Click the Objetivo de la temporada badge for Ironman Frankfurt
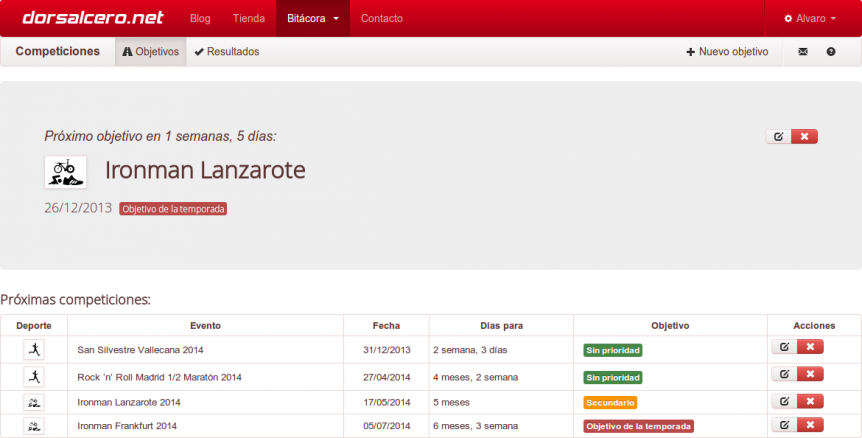 tap(638, 426)
